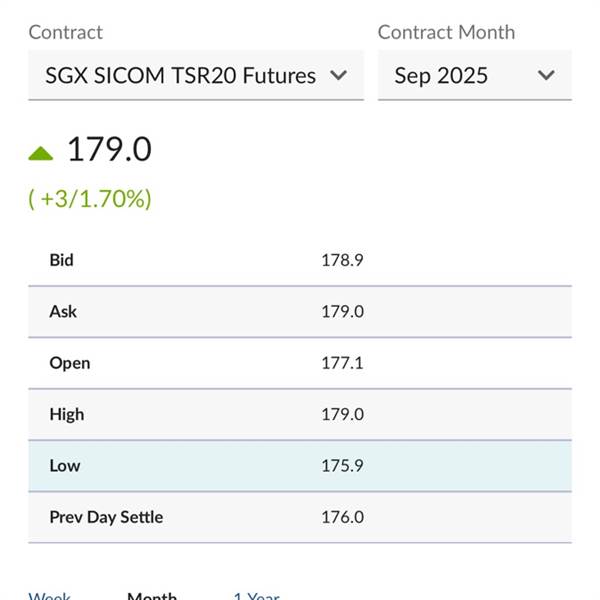600x600 pixels.
Task: Open the Contract Month dropdown chevron
Action: pos(546,75)
